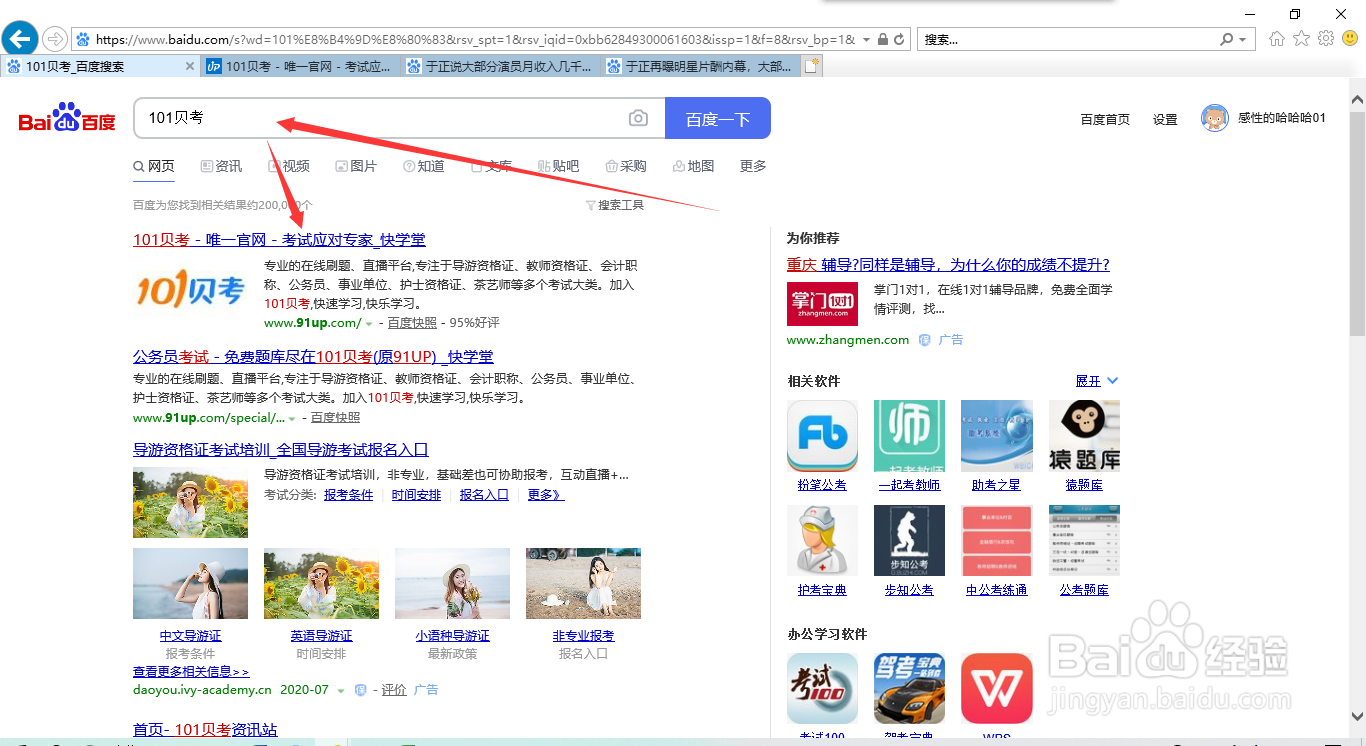Click the 101贝考 logo thumbnail
This screenshot has height=746, width=1366.
click(x=190, y=290)
